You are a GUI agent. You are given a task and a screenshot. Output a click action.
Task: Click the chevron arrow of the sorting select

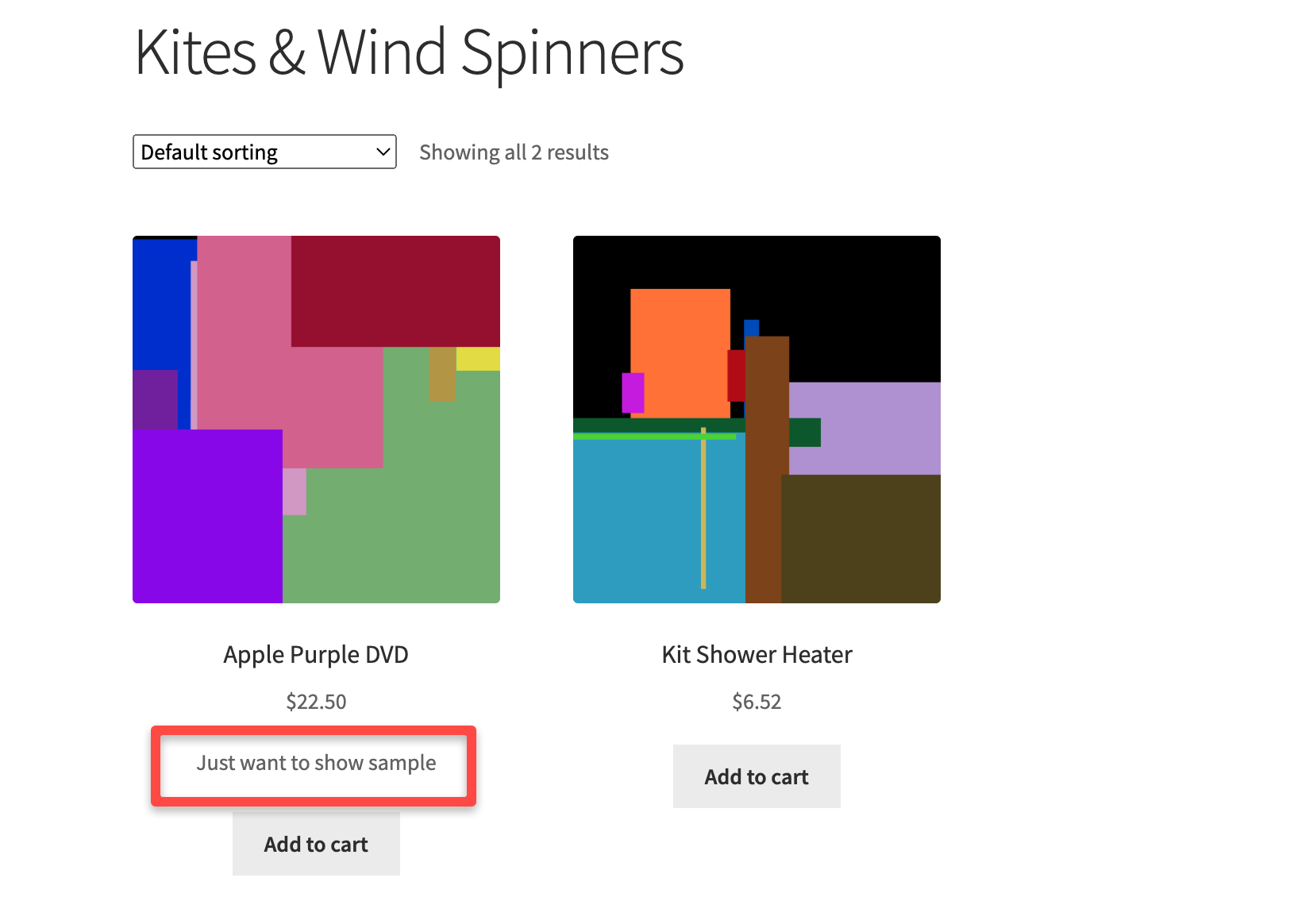(383, 152)
